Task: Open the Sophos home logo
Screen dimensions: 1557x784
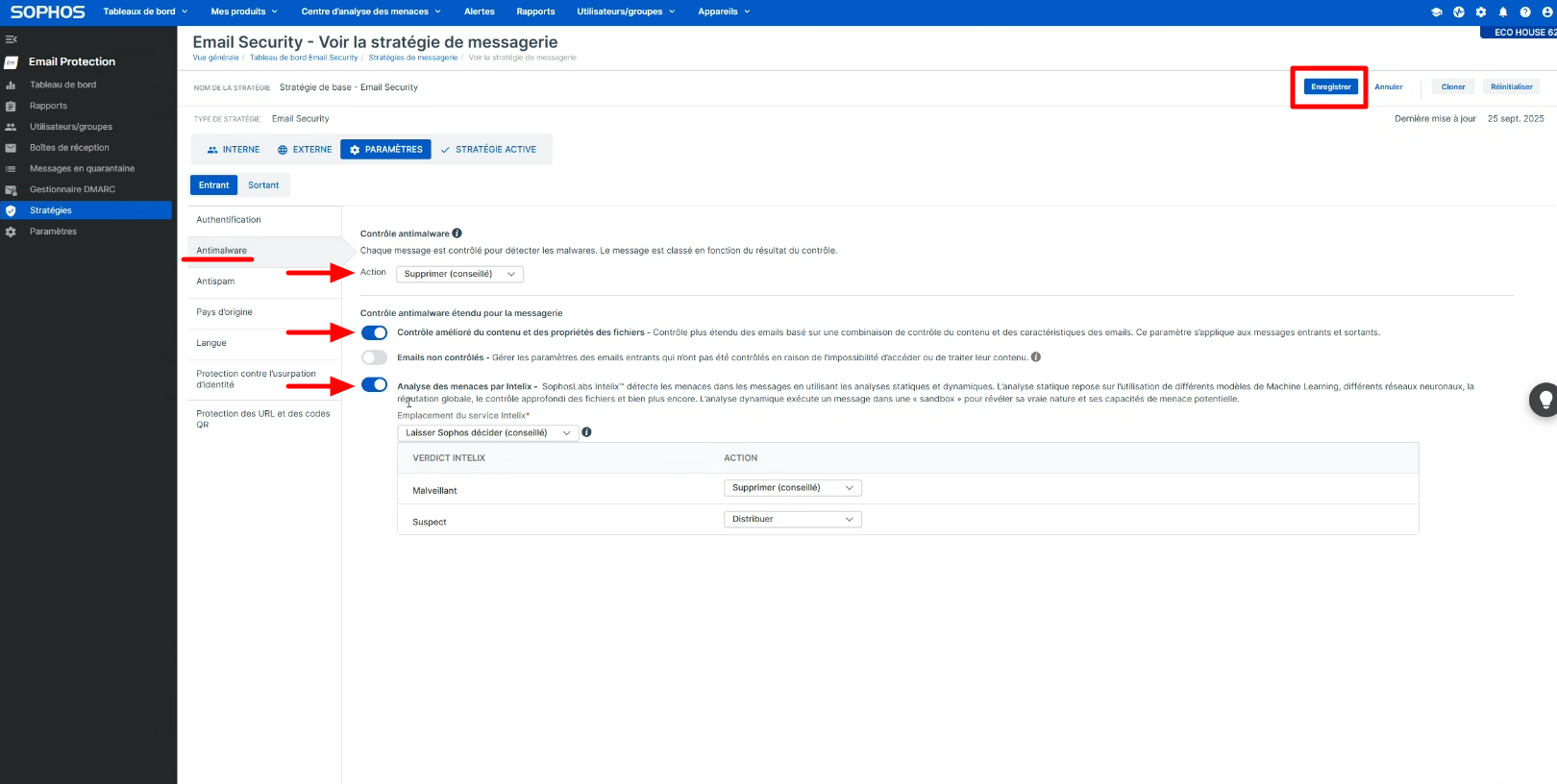Action: click(47, 12)
